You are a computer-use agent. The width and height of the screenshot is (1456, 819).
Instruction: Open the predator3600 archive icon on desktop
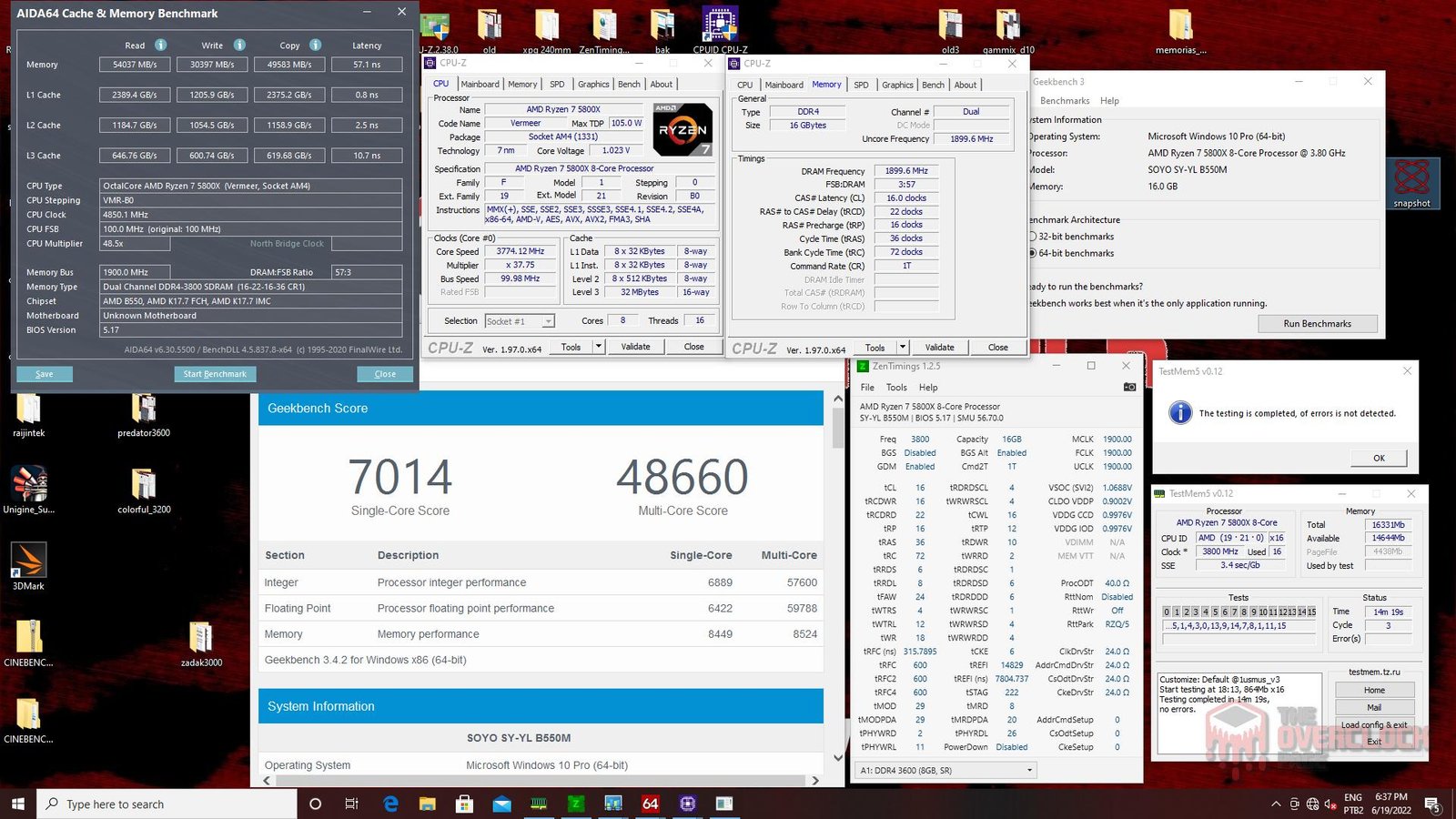coord(144,414)
